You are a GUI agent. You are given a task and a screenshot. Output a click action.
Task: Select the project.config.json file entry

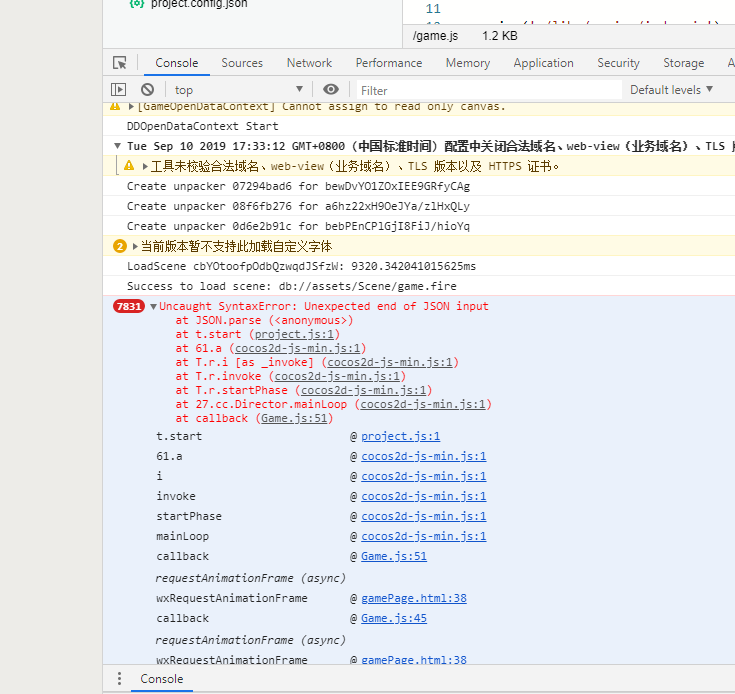click(199, 4)
